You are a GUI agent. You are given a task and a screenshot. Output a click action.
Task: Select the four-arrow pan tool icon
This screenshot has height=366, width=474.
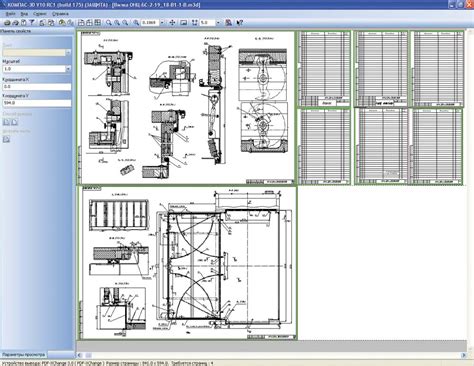172,23
